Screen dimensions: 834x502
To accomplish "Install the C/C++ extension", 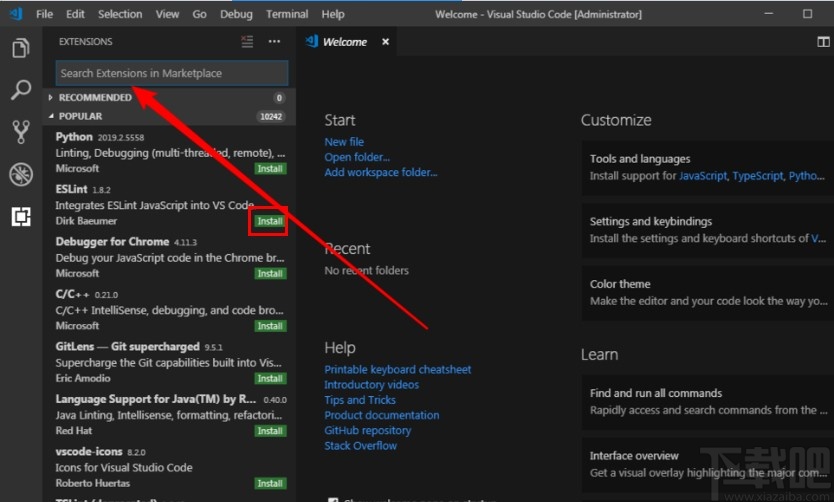I will (x=270, y=326).
